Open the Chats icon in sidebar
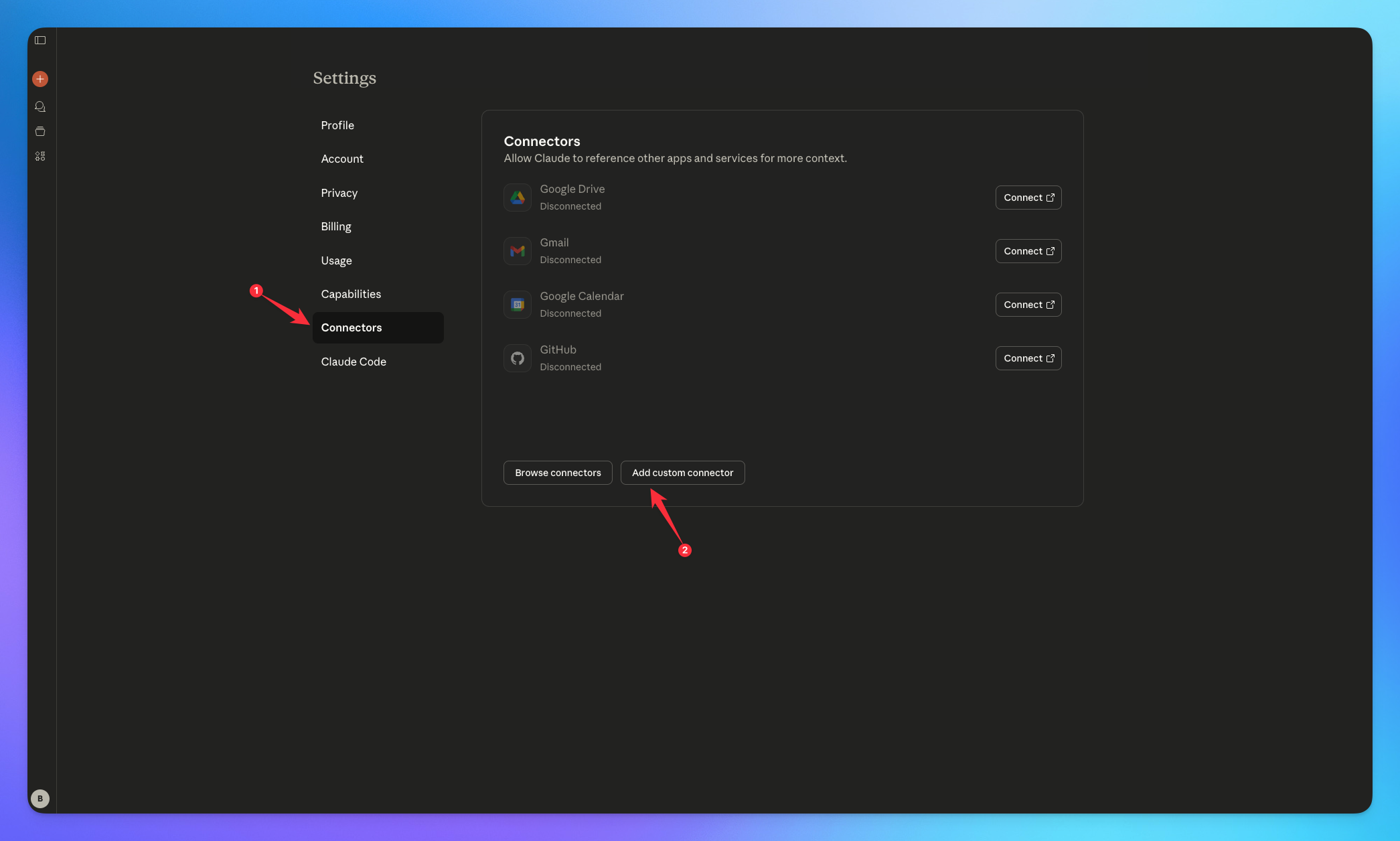The width and height of the screenshot is (1400, 841). pyautogui.click(x=40, y=106)
